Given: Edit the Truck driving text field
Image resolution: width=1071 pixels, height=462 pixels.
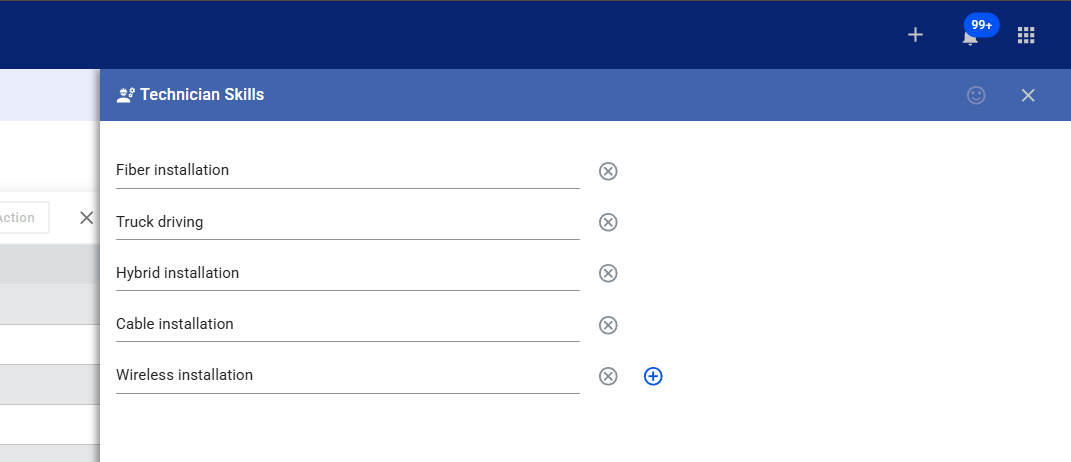Looking at the screenshot, I should pos(347,222).
